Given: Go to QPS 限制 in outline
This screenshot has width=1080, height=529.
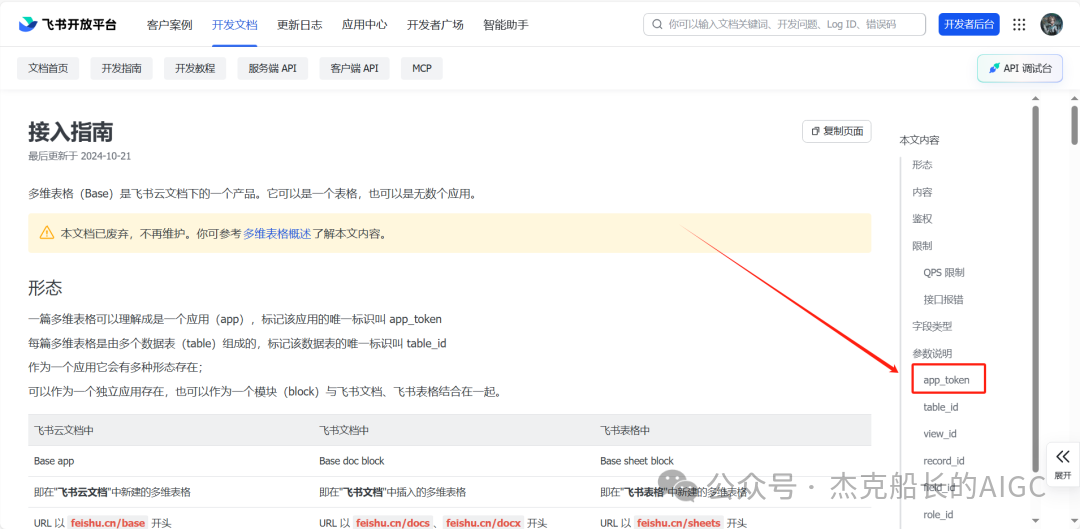Looking at the screenshot, I should [x=944, y=273].
